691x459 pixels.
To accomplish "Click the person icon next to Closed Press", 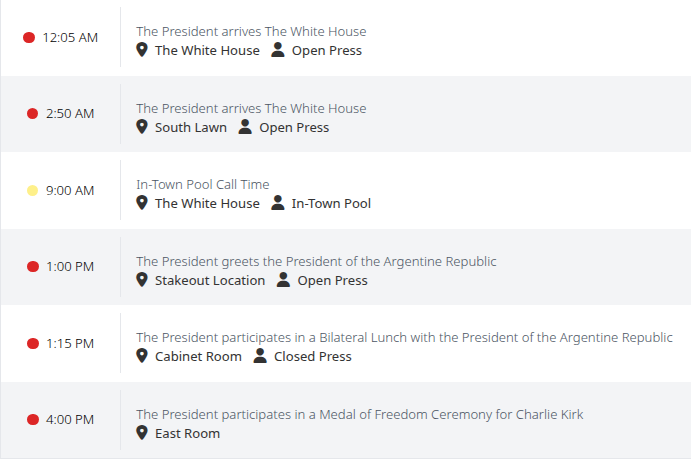I will pyautogui.click(x=260, y=356).
